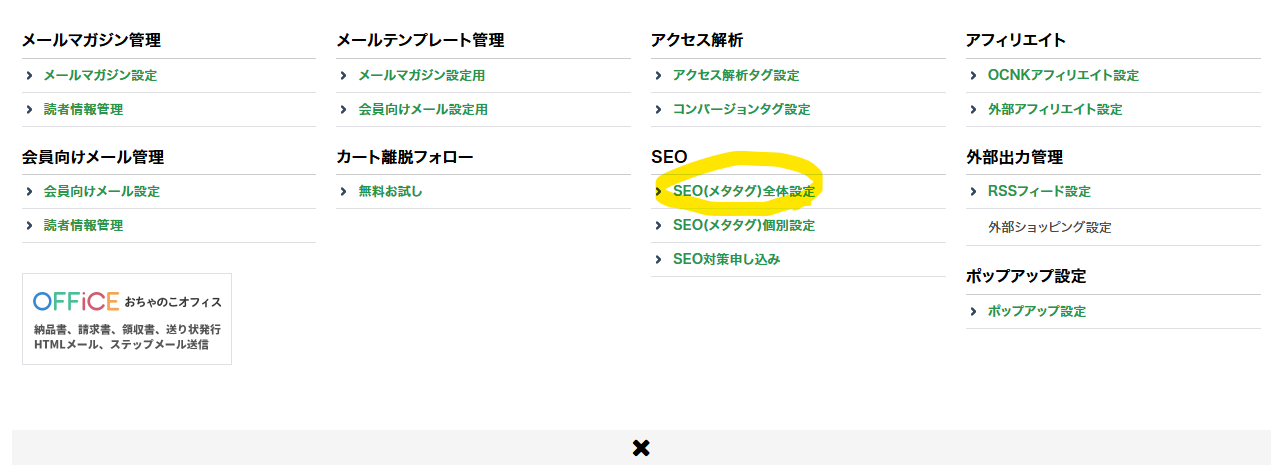Click arrow icon before ポップアップ設定 link
The width and height of the screenshot is (1280, 474).
point(974,311)
